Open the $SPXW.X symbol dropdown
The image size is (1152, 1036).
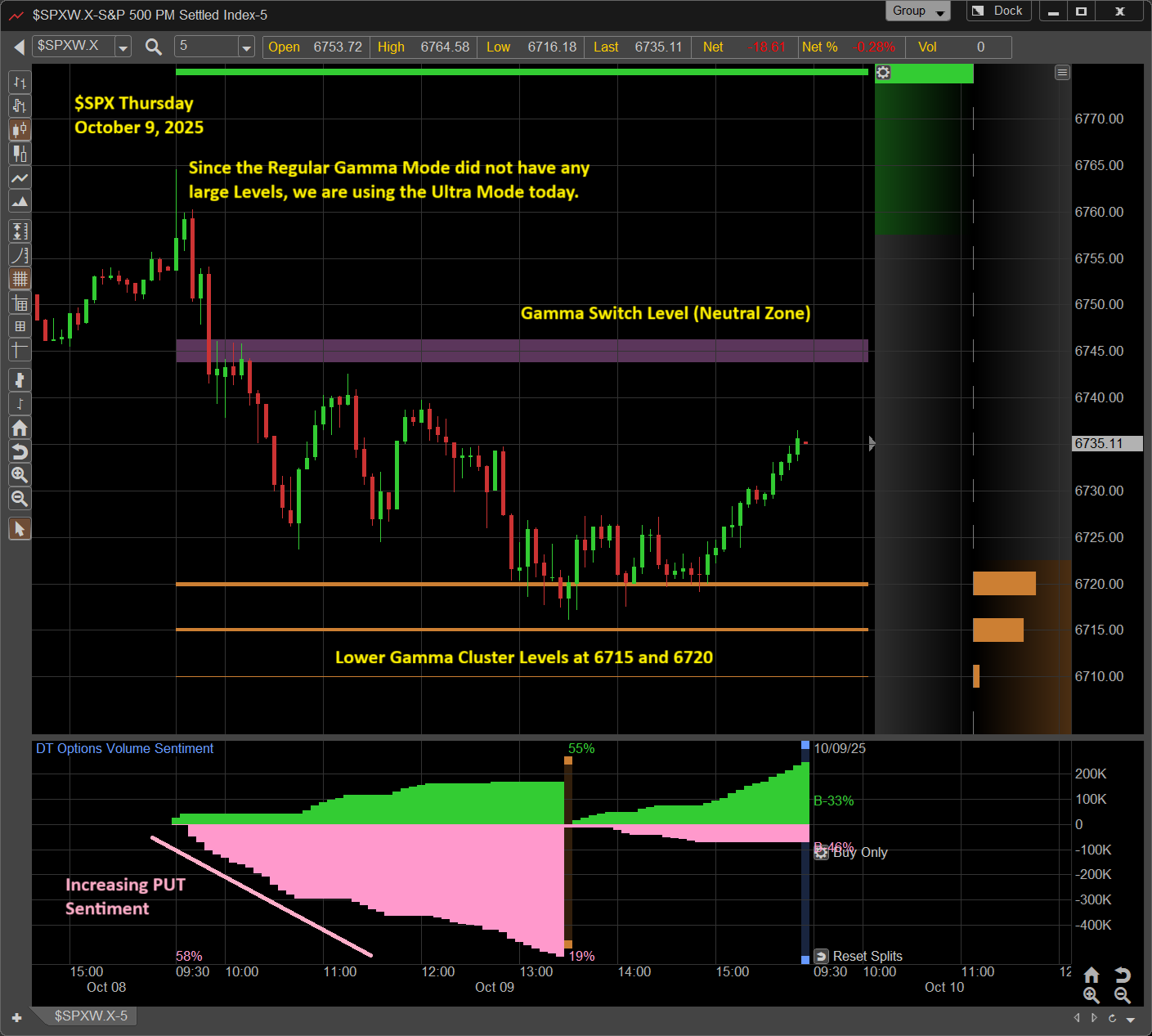pos(123,47)
